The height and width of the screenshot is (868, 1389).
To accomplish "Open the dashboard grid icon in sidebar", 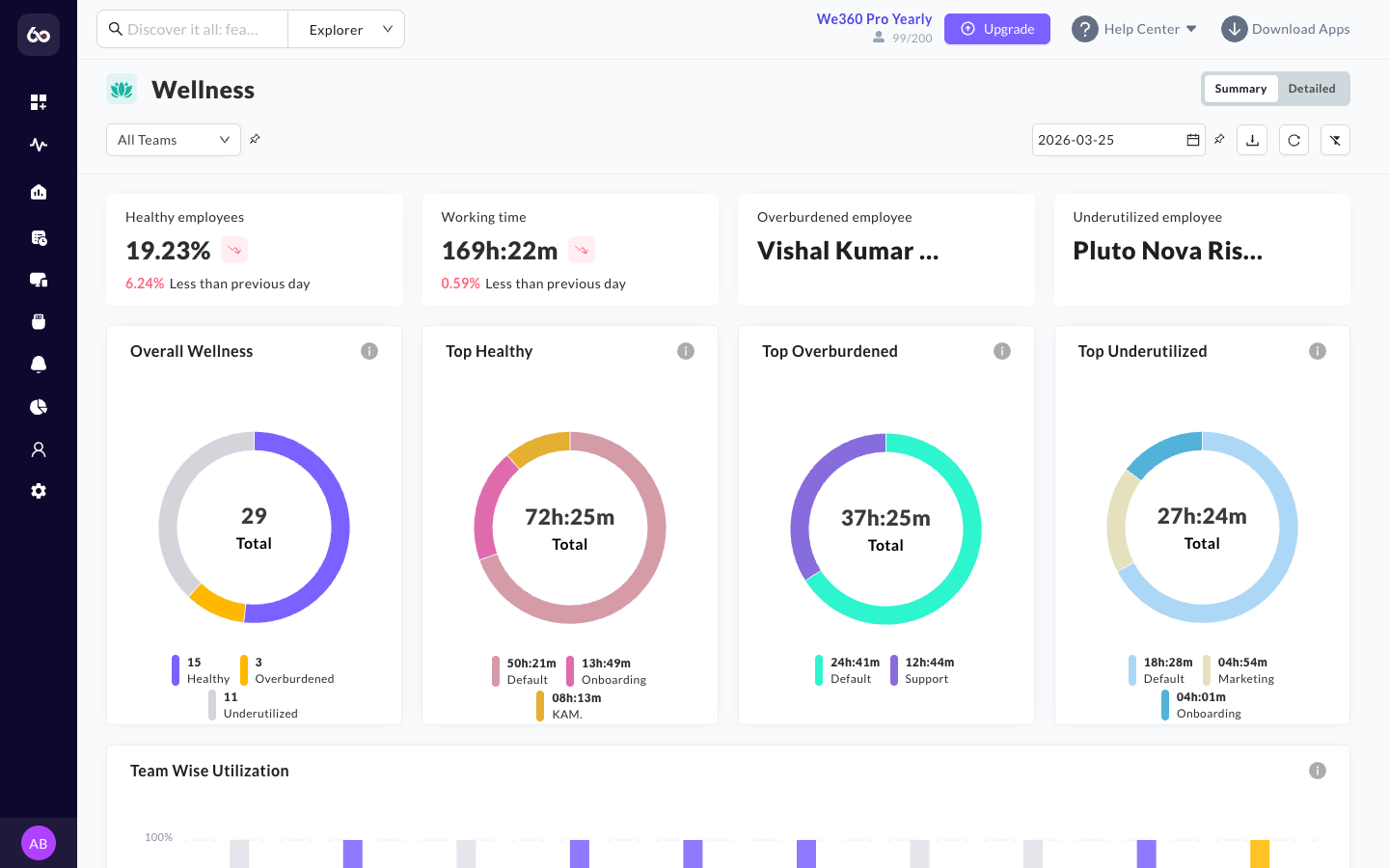I will click(x=39, y=102).
